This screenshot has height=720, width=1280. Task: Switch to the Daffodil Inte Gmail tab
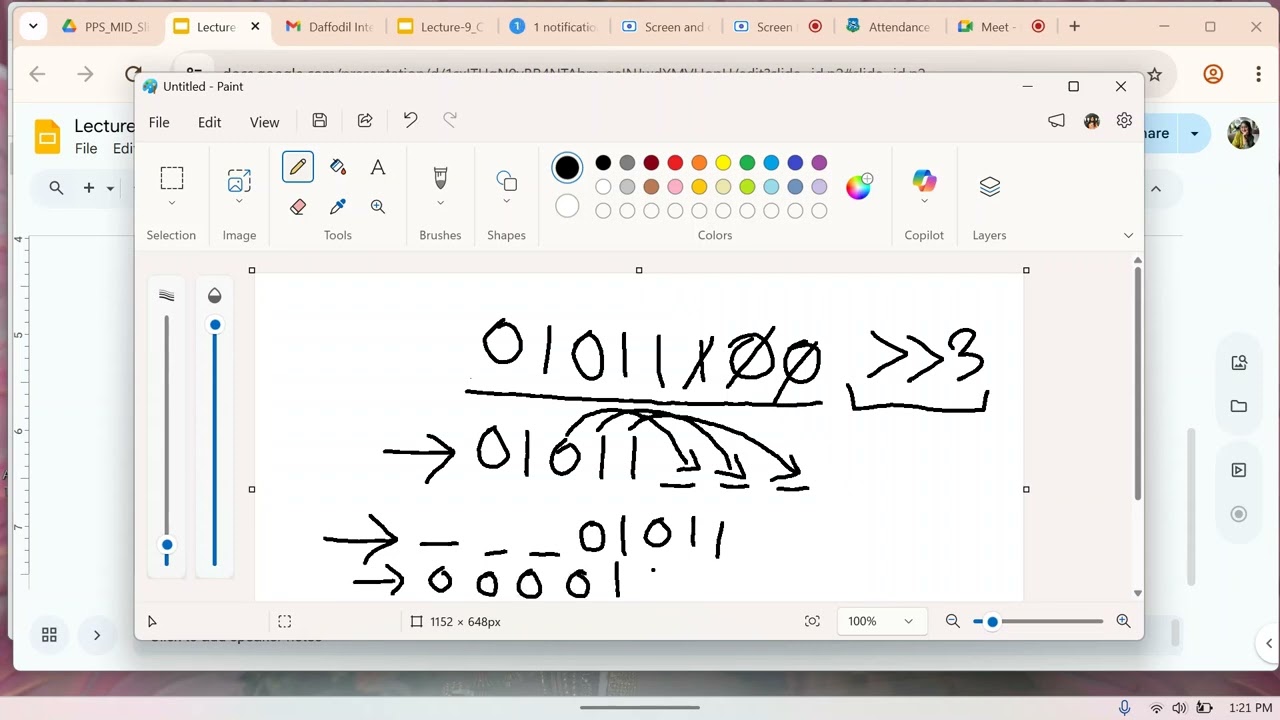(x=330, y=27)
